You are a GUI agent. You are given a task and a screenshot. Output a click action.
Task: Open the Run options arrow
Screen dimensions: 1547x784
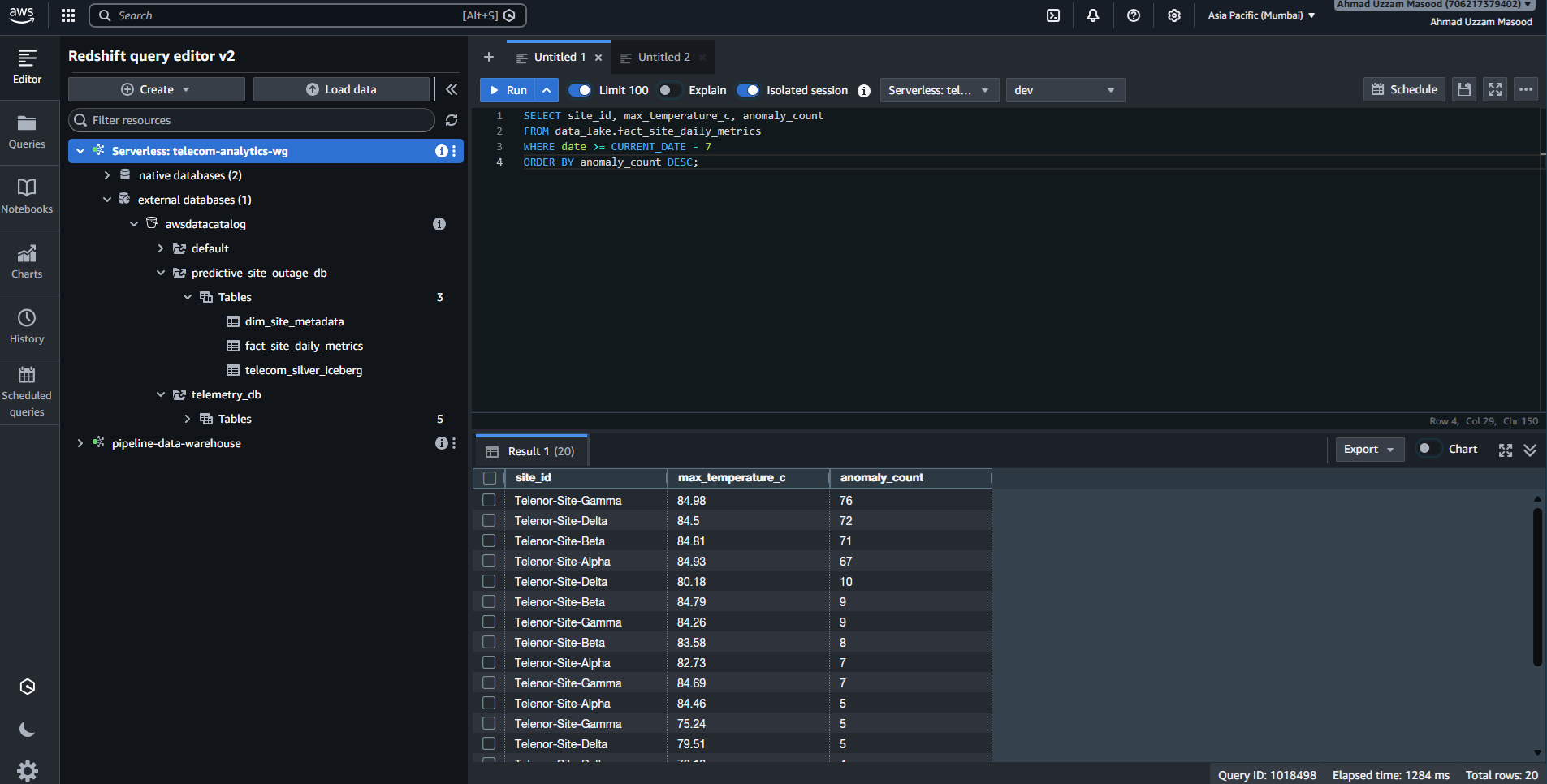click(547, 90)
